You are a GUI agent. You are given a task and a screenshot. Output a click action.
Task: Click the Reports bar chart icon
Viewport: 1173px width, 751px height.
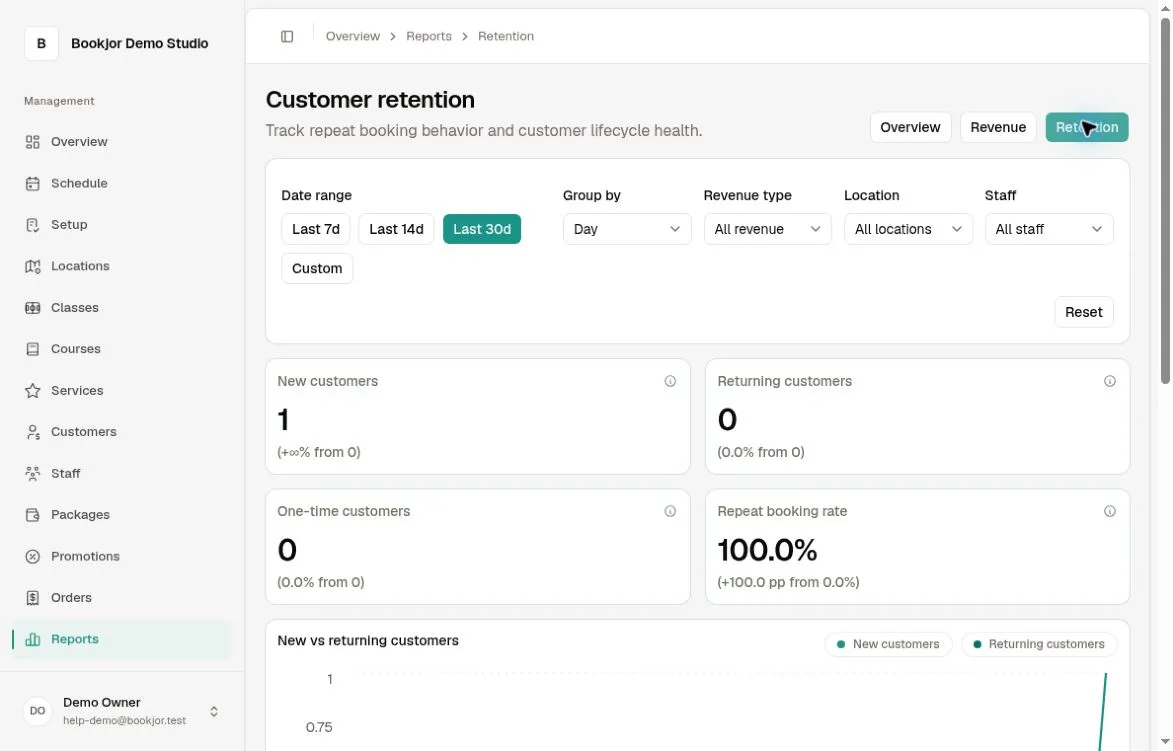(32, 640)
